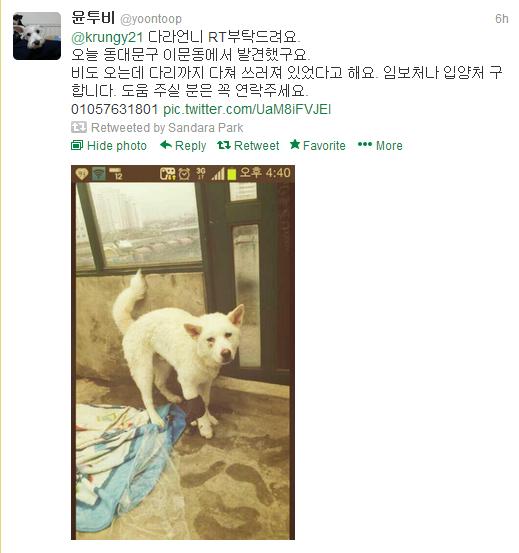The width and height of the screenshot is (519, 553).
Task: Click the phone number 01057631801
Action: click(x=115, y=109)
